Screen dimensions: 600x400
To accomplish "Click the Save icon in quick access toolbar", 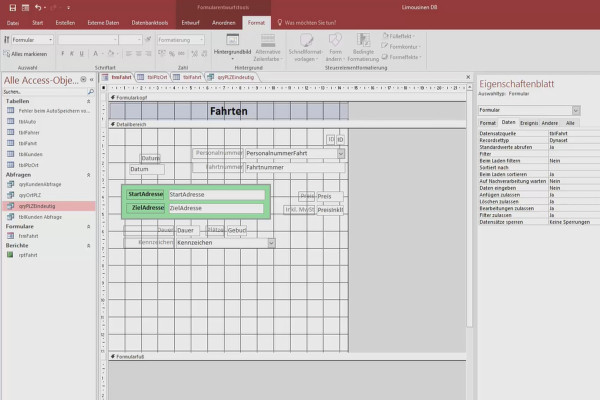I will click(13, 8).
